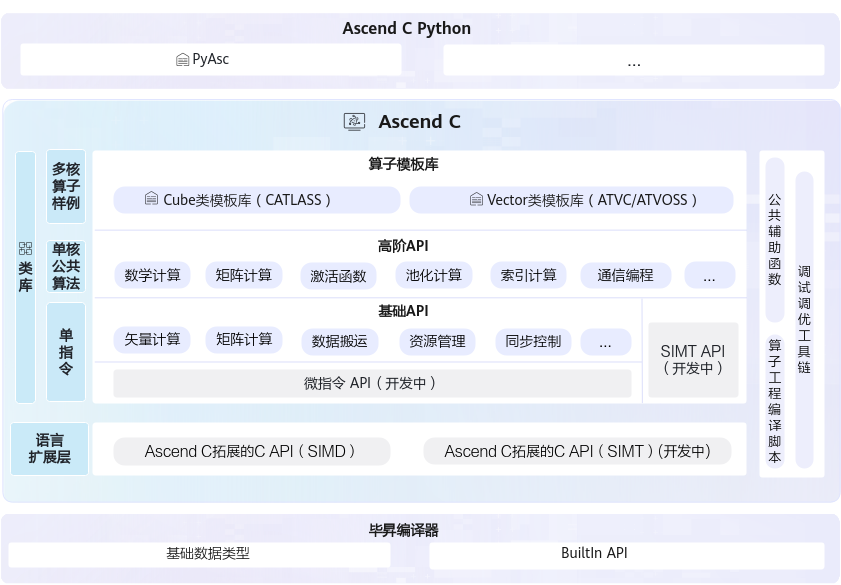841x585 pixels.
Task: Open the 激活函数 item
Action: point(338,276)
